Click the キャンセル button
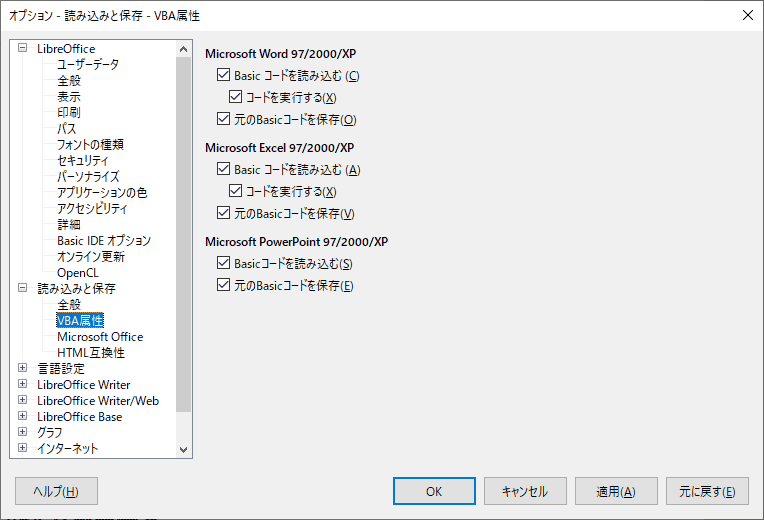This screenshot has height=520, width=764. pos(525,491)
